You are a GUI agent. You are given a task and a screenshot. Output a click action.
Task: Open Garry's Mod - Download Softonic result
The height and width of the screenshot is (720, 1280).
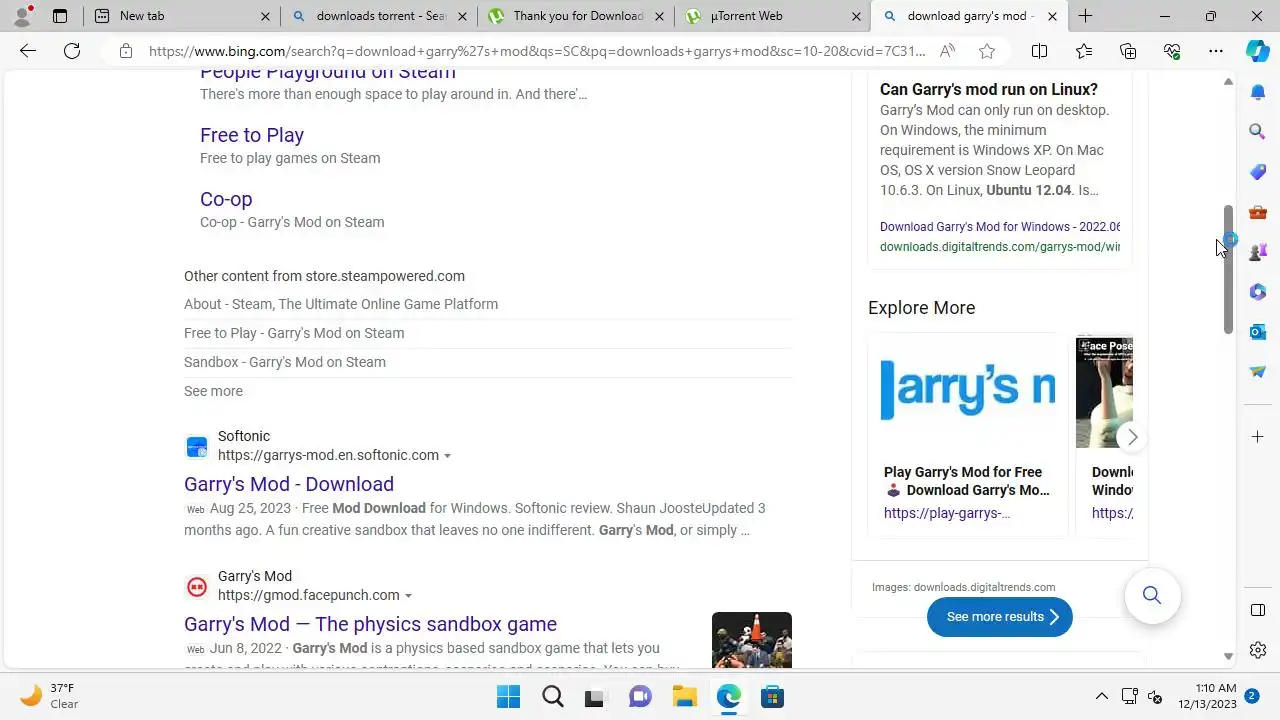click(289, 484)
